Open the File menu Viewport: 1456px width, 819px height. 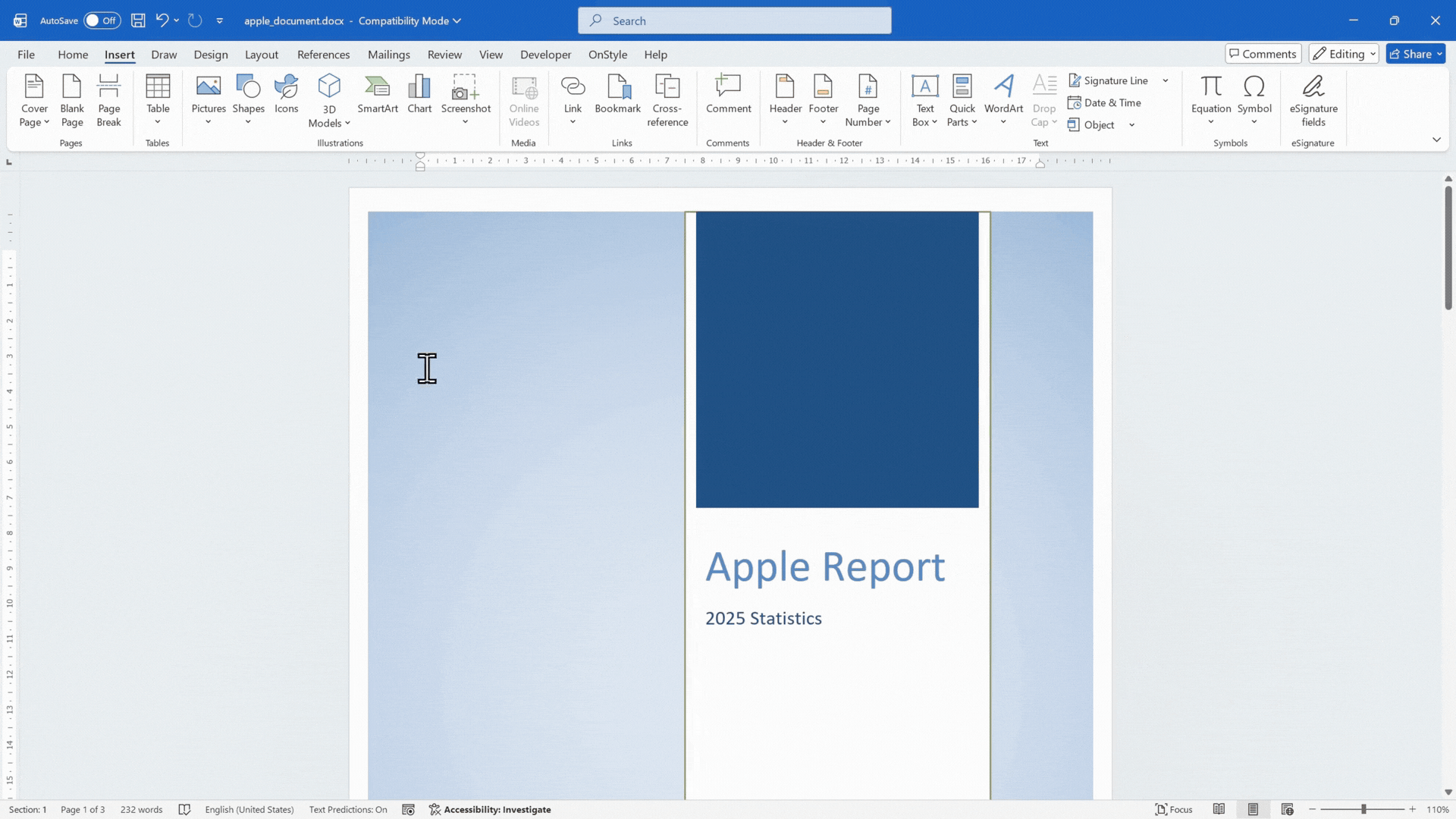pos(26,55)
